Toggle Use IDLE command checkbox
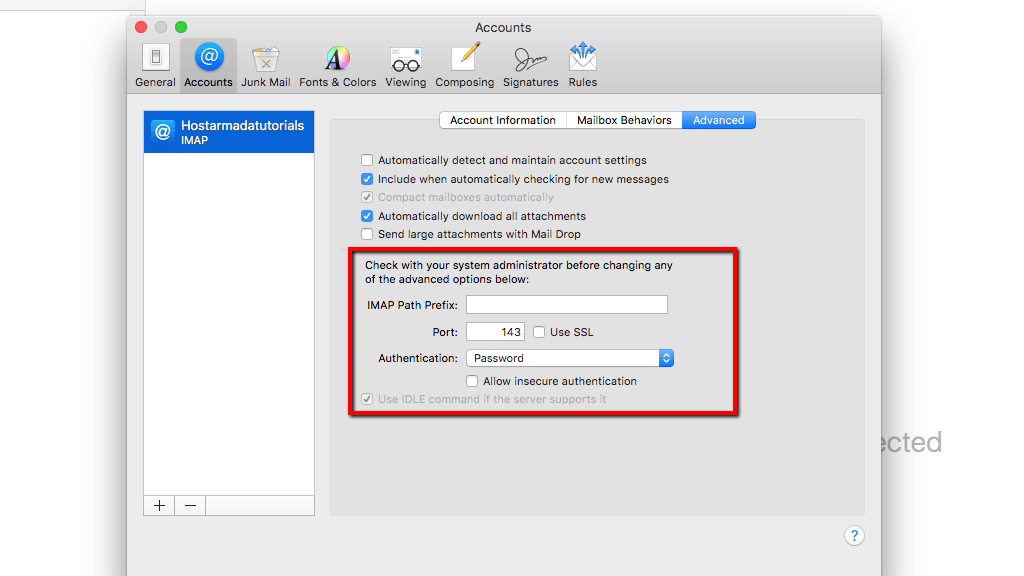1024x576 pixels. 367,399
